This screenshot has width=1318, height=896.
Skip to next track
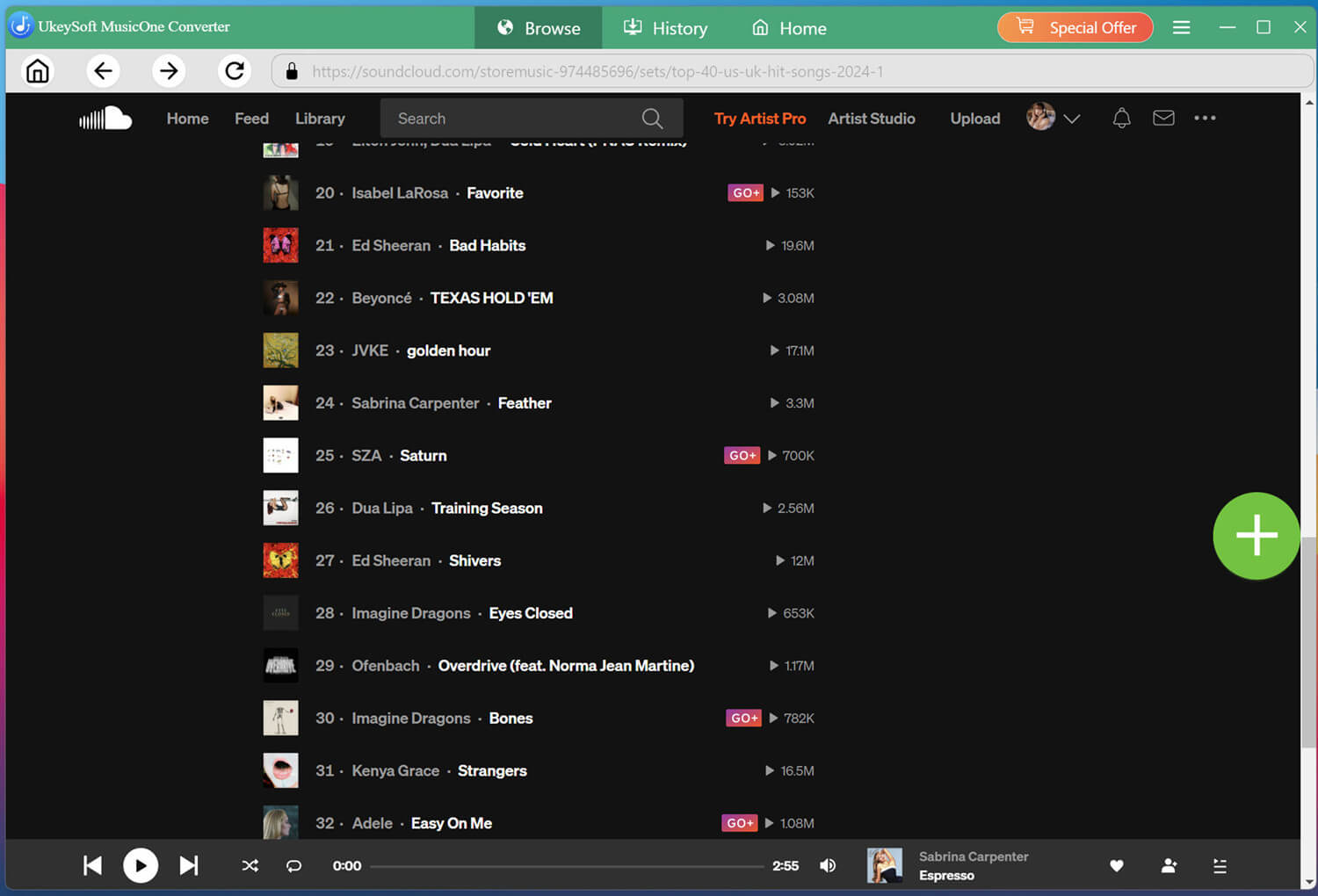(189, 865)
